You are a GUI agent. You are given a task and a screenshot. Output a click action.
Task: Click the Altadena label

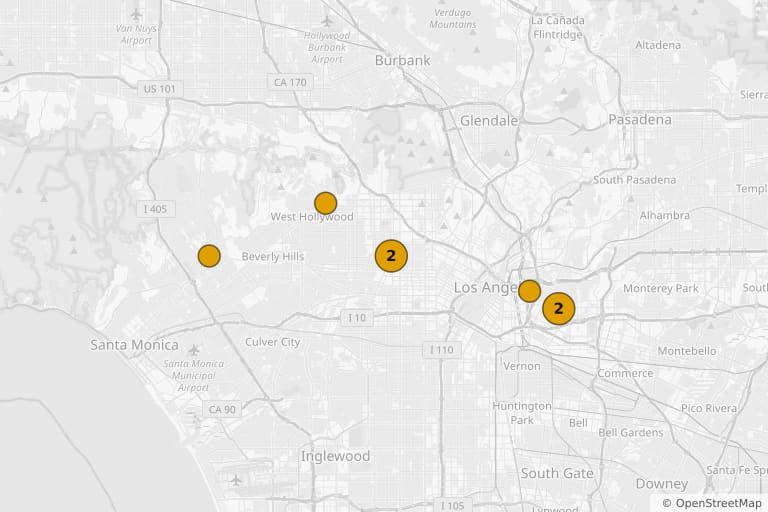(x=658, y=45)
